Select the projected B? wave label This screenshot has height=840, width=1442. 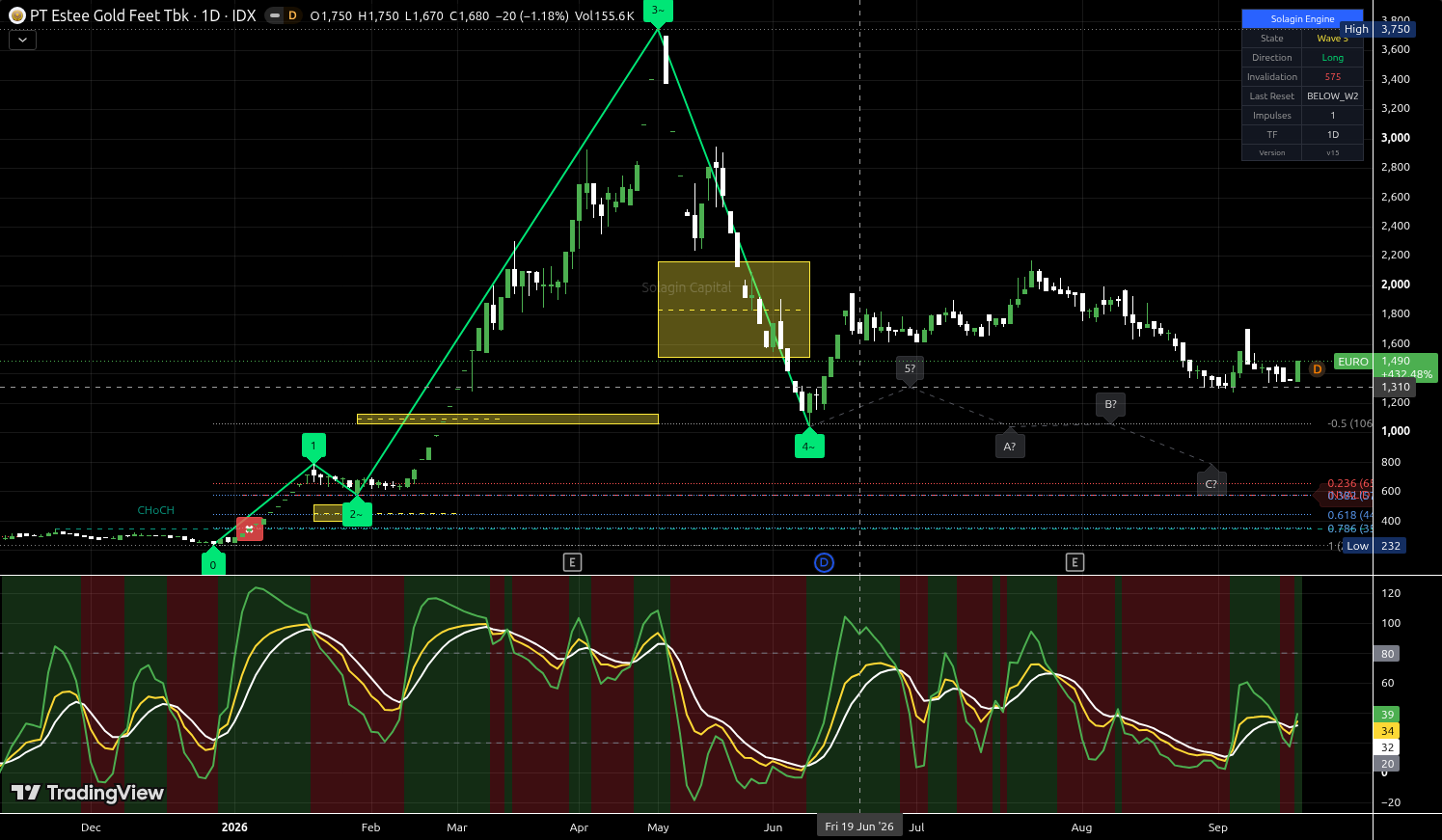tap(1110, 405)
